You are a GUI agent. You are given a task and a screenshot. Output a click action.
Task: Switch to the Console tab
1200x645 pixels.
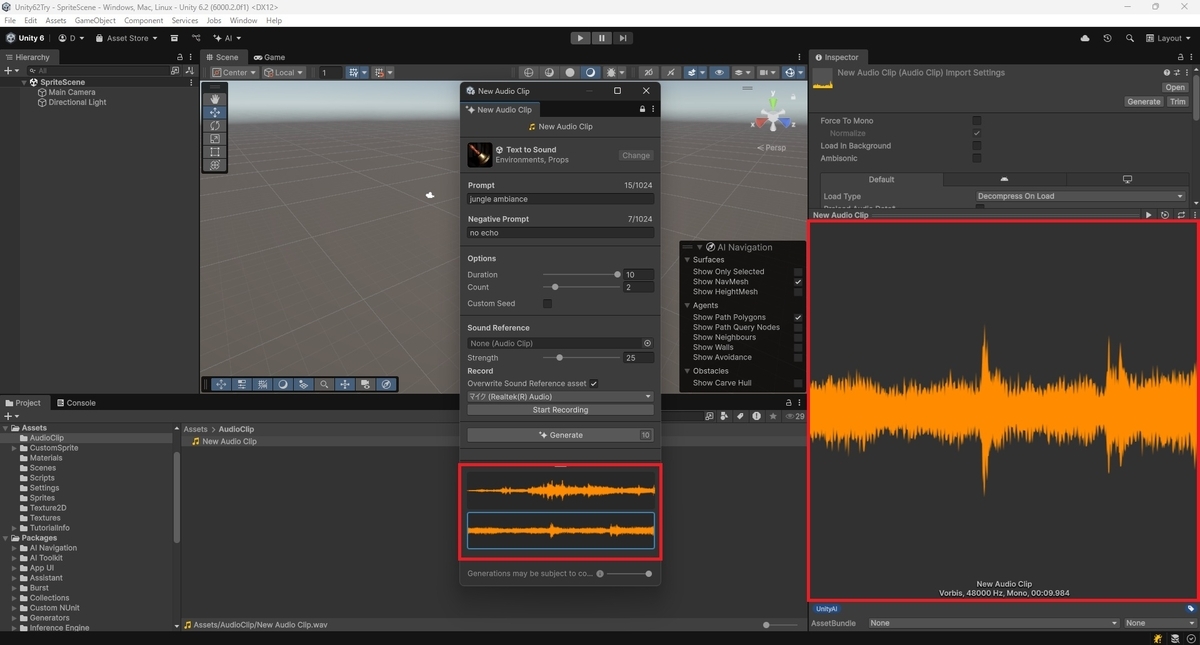click(76, 403)
